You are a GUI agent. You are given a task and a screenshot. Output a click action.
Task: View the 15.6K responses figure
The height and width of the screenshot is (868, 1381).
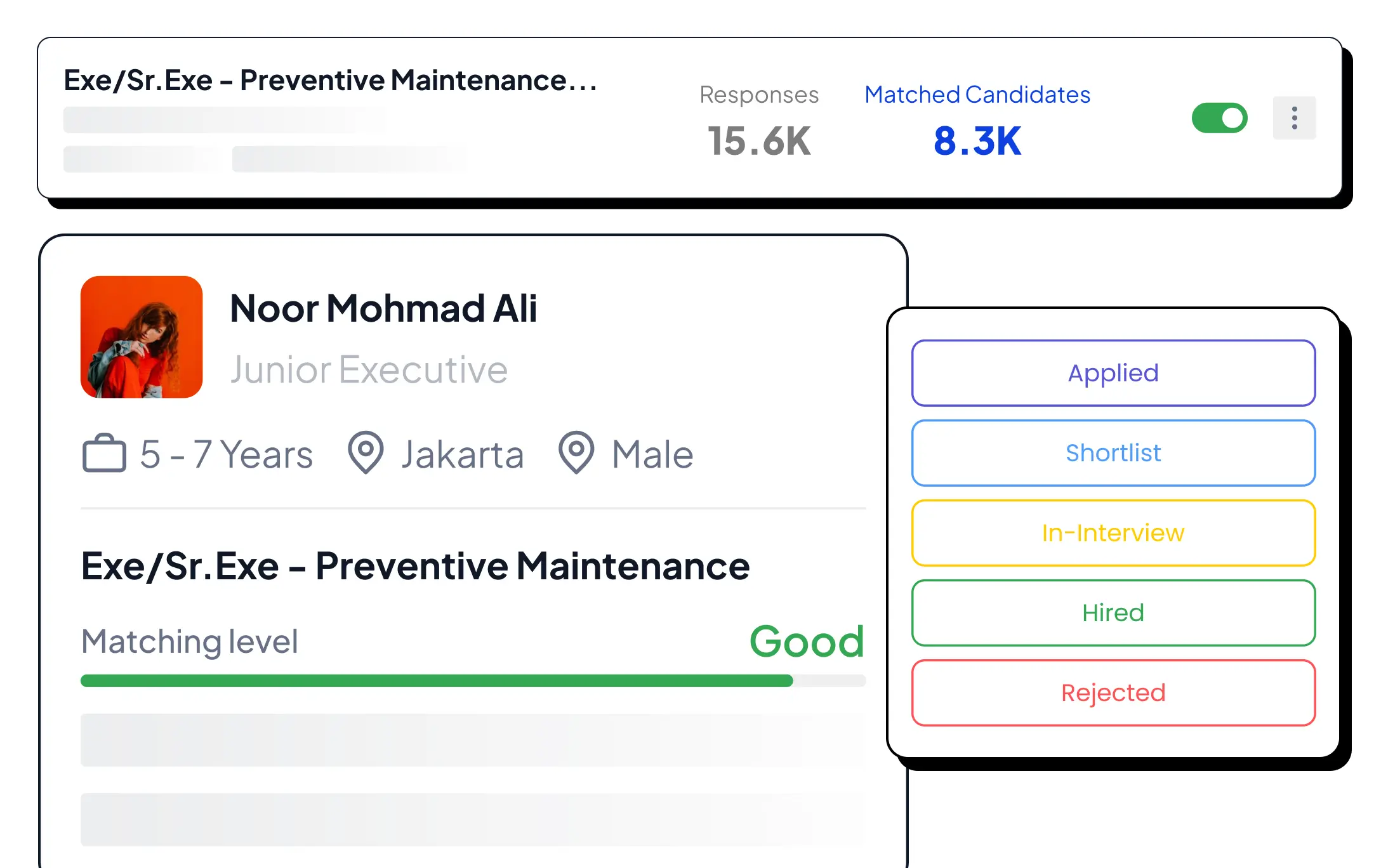[x=759, y=141]
